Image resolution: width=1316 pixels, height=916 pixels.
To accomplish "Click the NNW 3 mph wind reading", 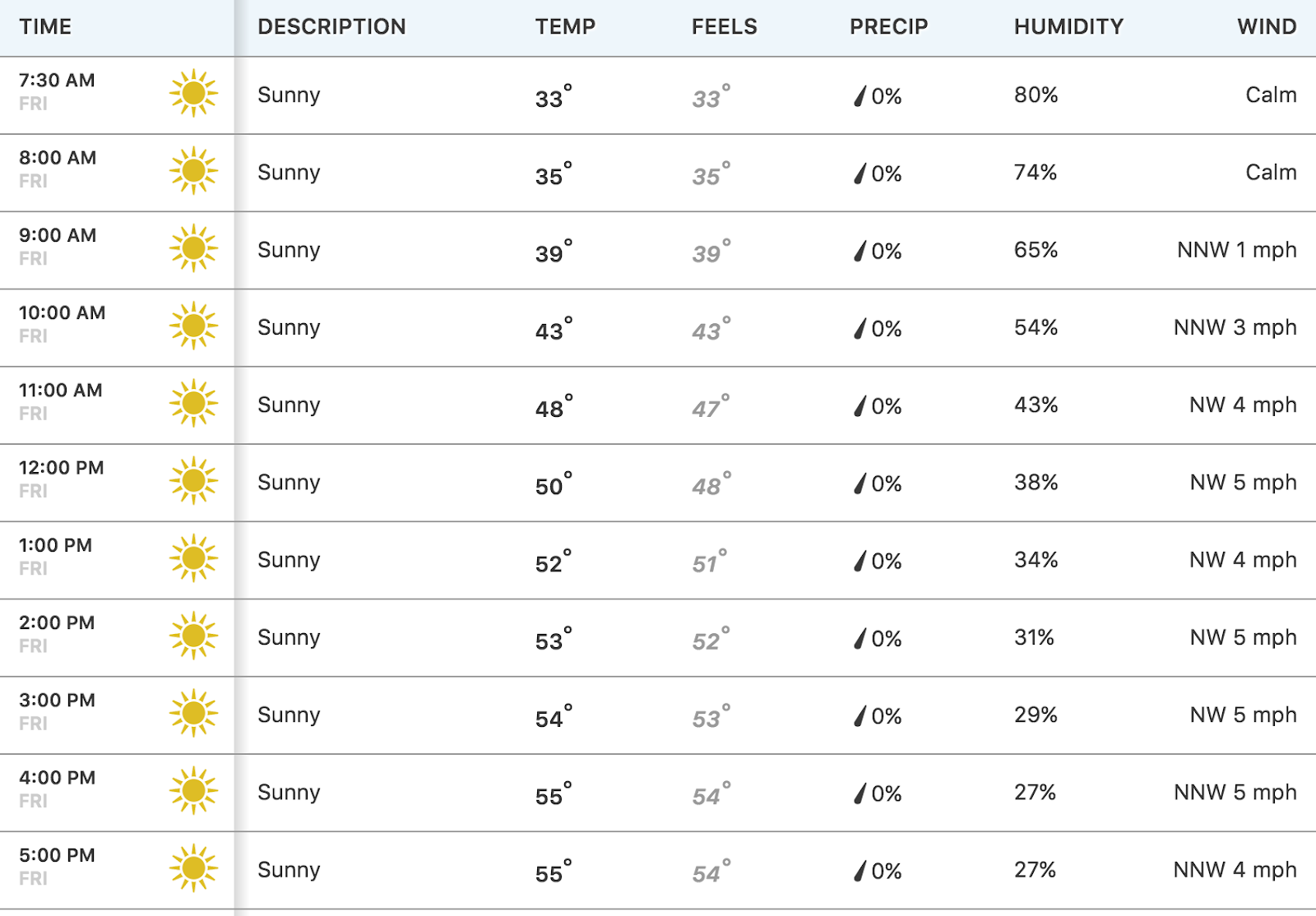I will (x=1235, y=327).
